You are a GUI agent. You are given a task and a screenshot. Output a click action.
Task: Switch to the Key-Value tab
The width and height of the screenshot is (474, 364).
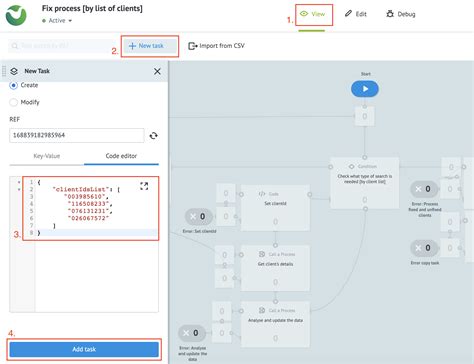point(47,156)
